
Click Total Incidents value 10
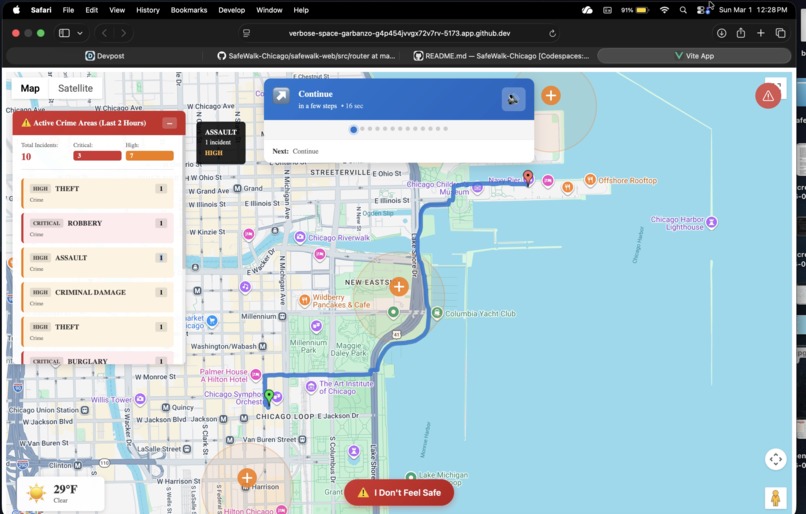[26, 156]
